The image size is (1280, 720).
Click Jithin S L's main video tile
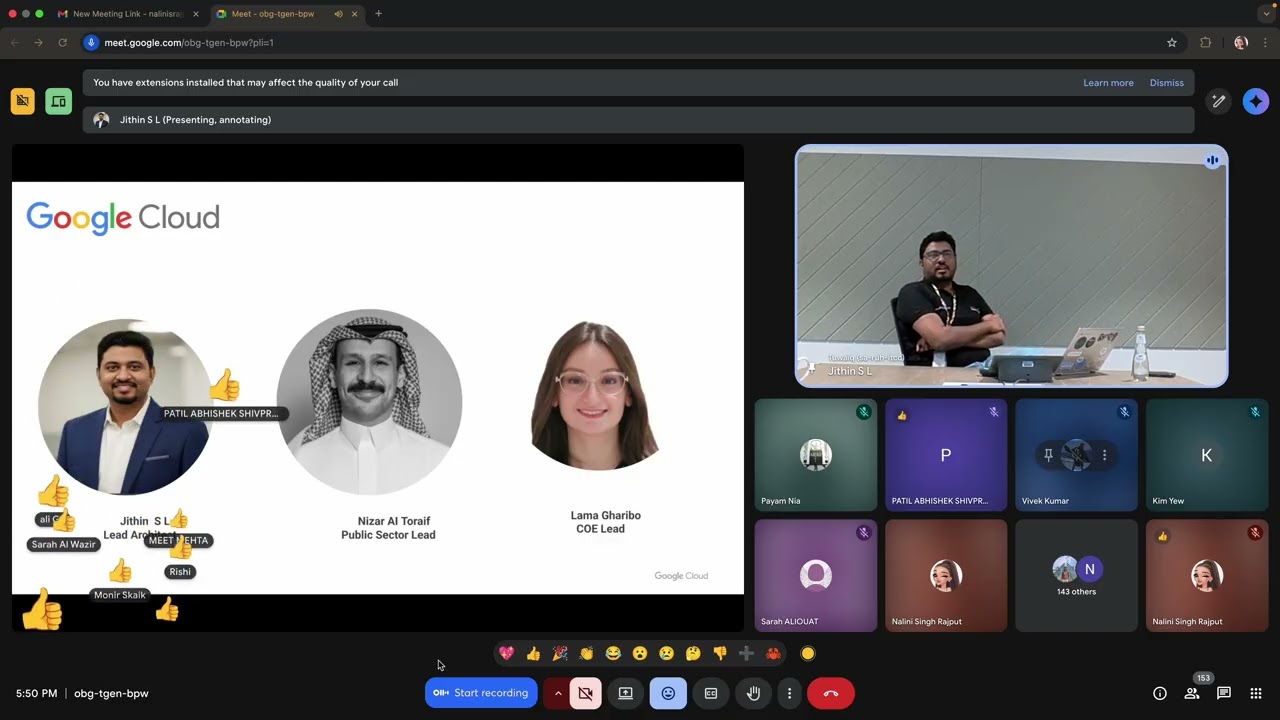pos(1011,266)
